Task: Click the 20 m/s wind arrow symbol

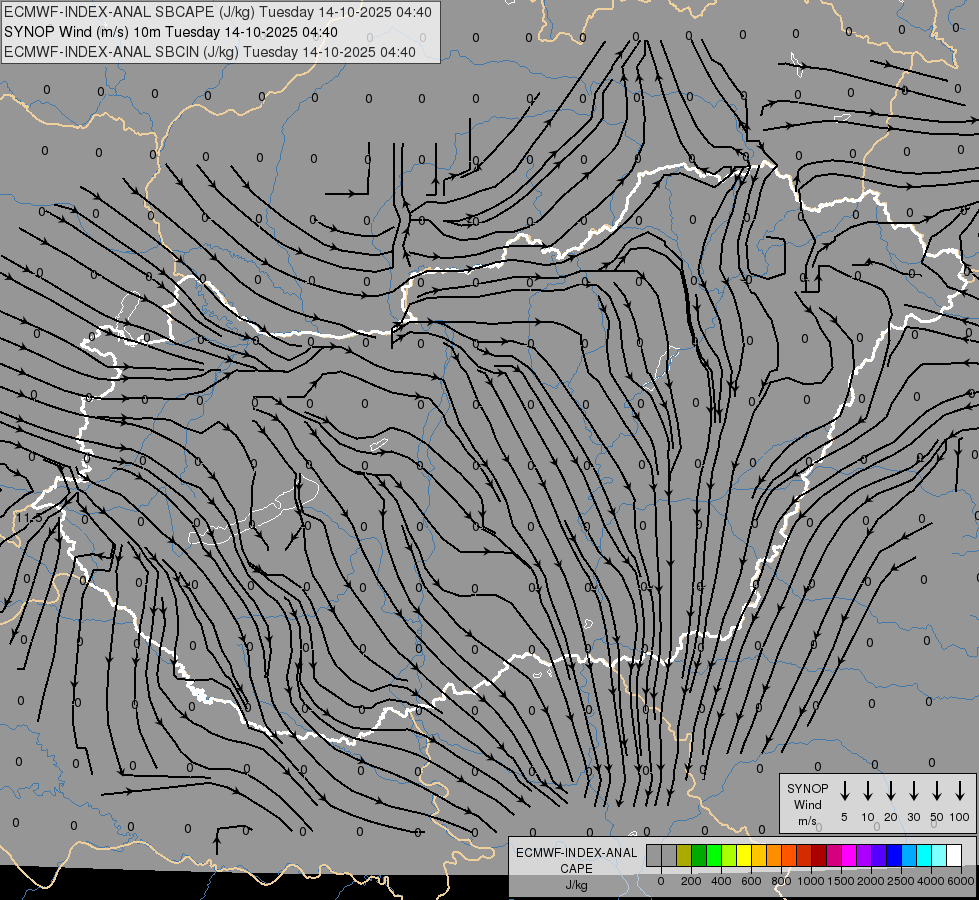Action: click(890, 791)
